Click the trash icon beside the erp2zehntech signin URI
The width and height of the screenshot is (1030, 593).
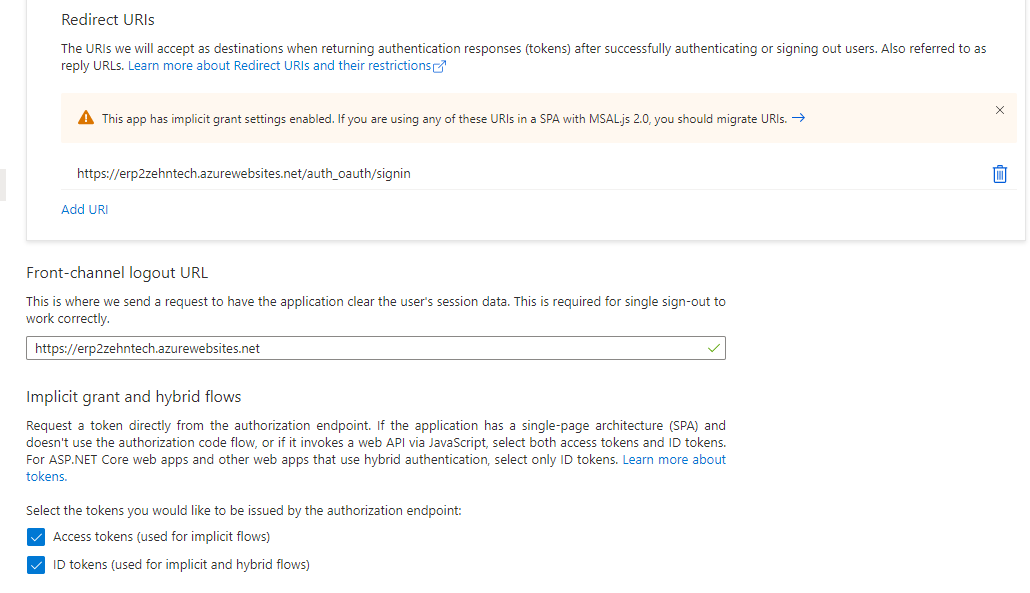coord(999,173)
